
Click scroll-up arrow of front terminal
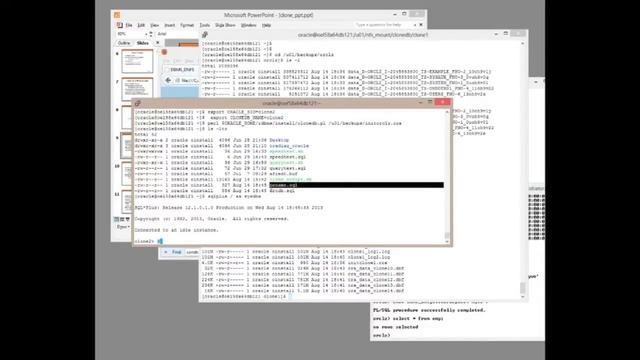point(447,111)
